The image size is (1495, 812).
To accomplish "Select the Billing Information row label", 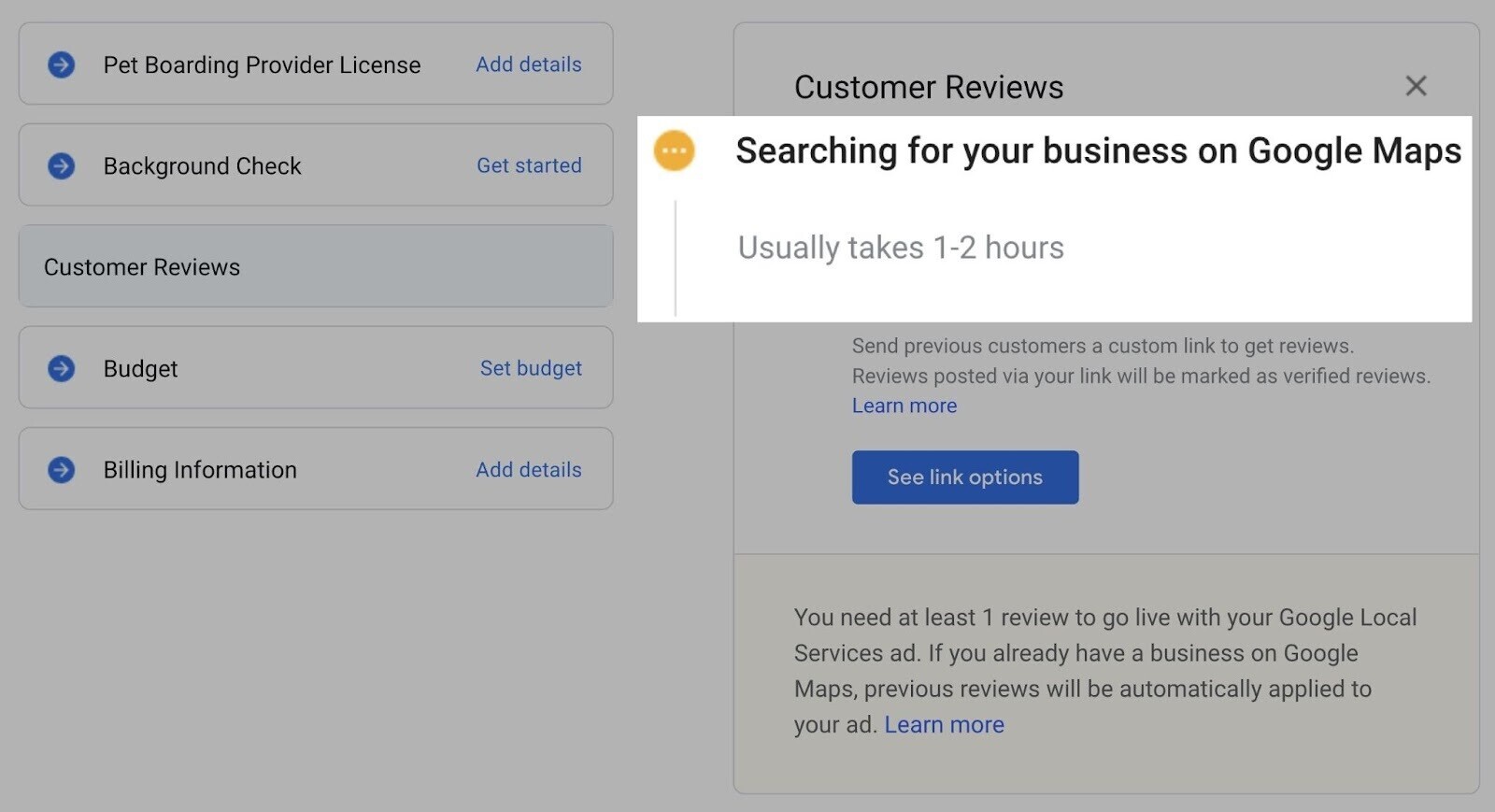I will tap(200, 469).
